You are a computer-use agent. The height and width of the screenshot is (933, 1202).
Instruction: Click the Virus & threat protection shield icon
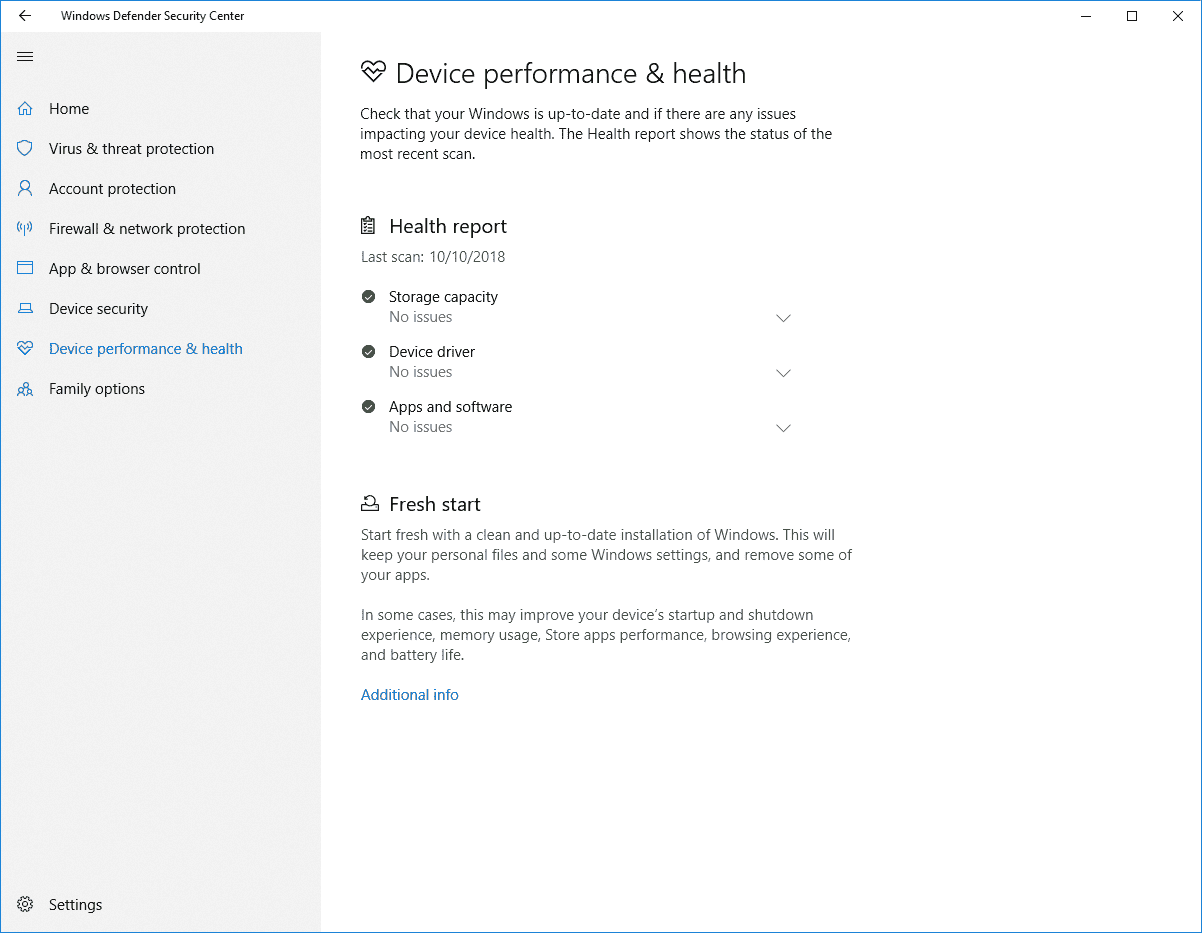[x=25, y=149]
